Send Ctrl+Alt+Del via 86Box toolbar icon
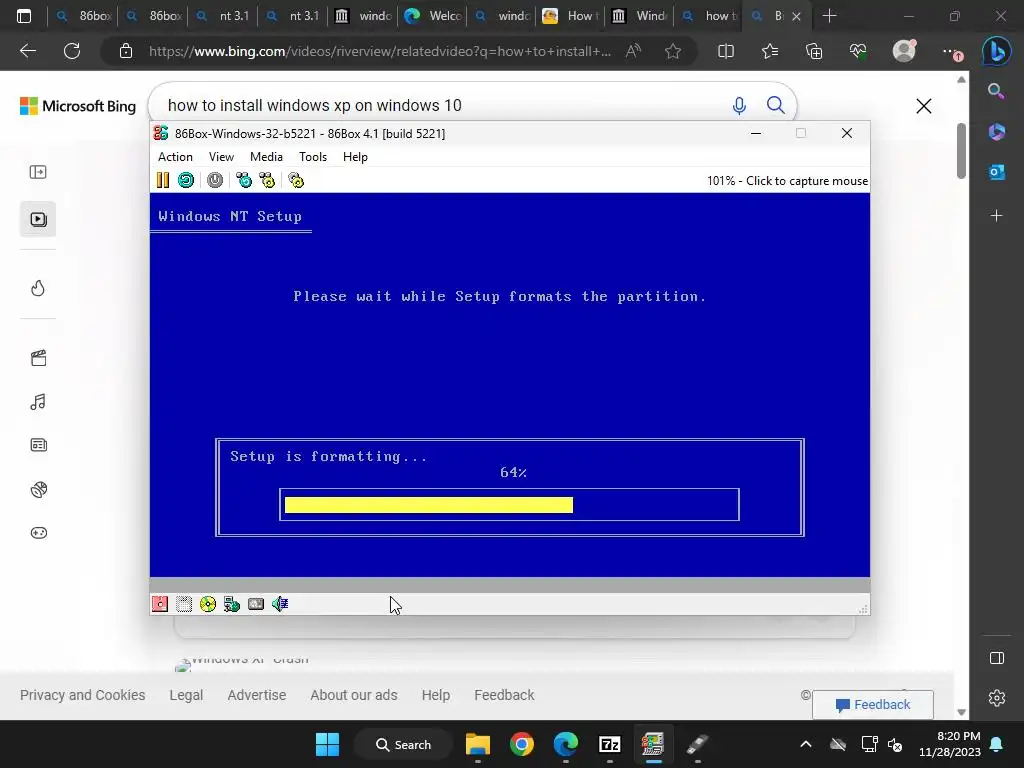Viewport: 1024px width, 768px height. coord(244,180)
